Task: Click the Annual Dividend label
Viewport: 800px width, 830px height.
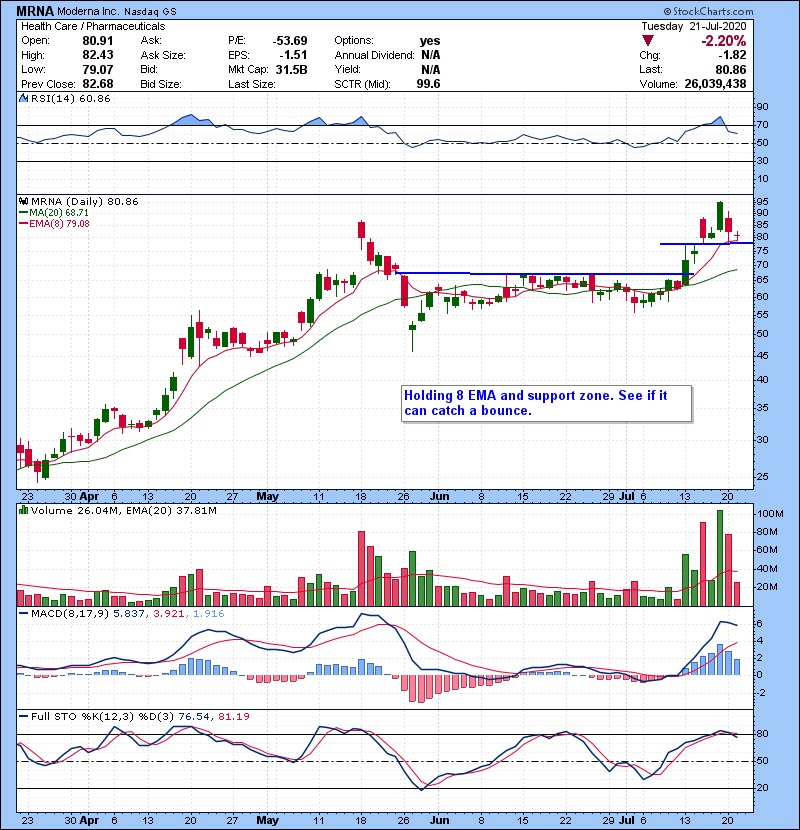Action: (x=374, y=55)
